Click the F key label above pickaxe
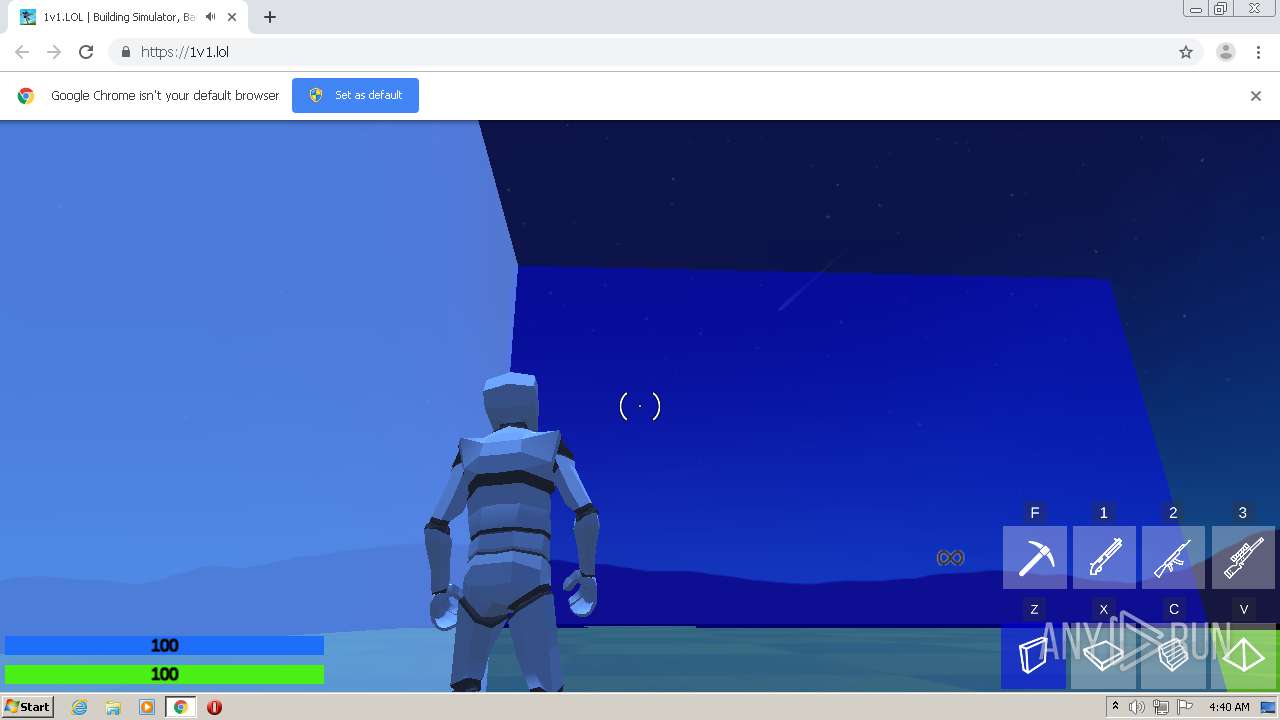Screen dimensions: 1280x720 pos(1035,513)
